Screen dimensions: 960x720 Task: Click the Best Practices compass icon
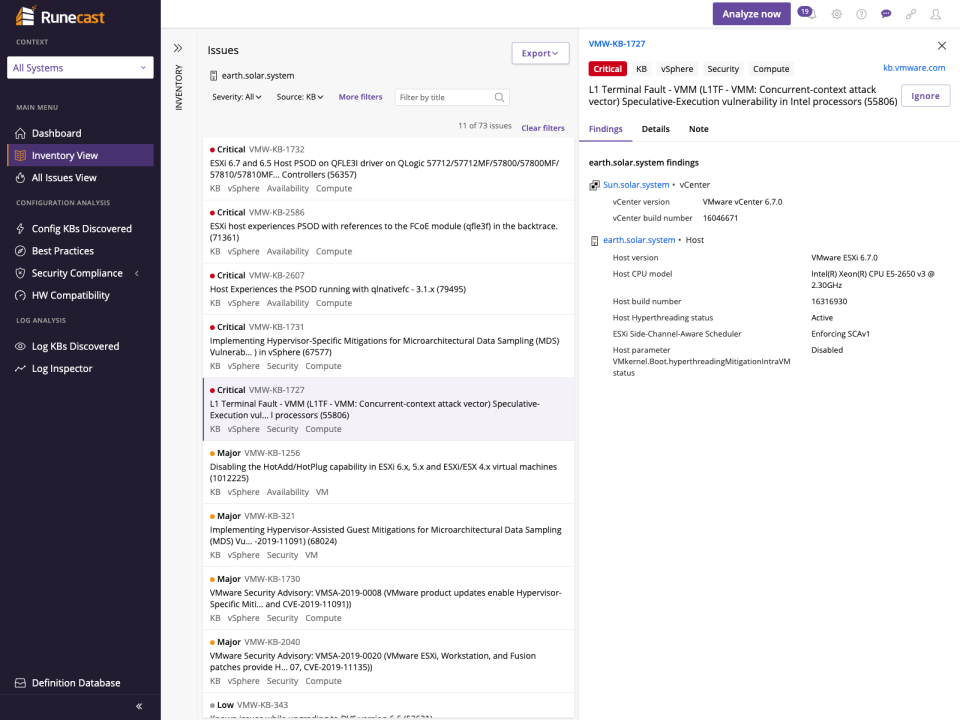click(x=20, y=251)
